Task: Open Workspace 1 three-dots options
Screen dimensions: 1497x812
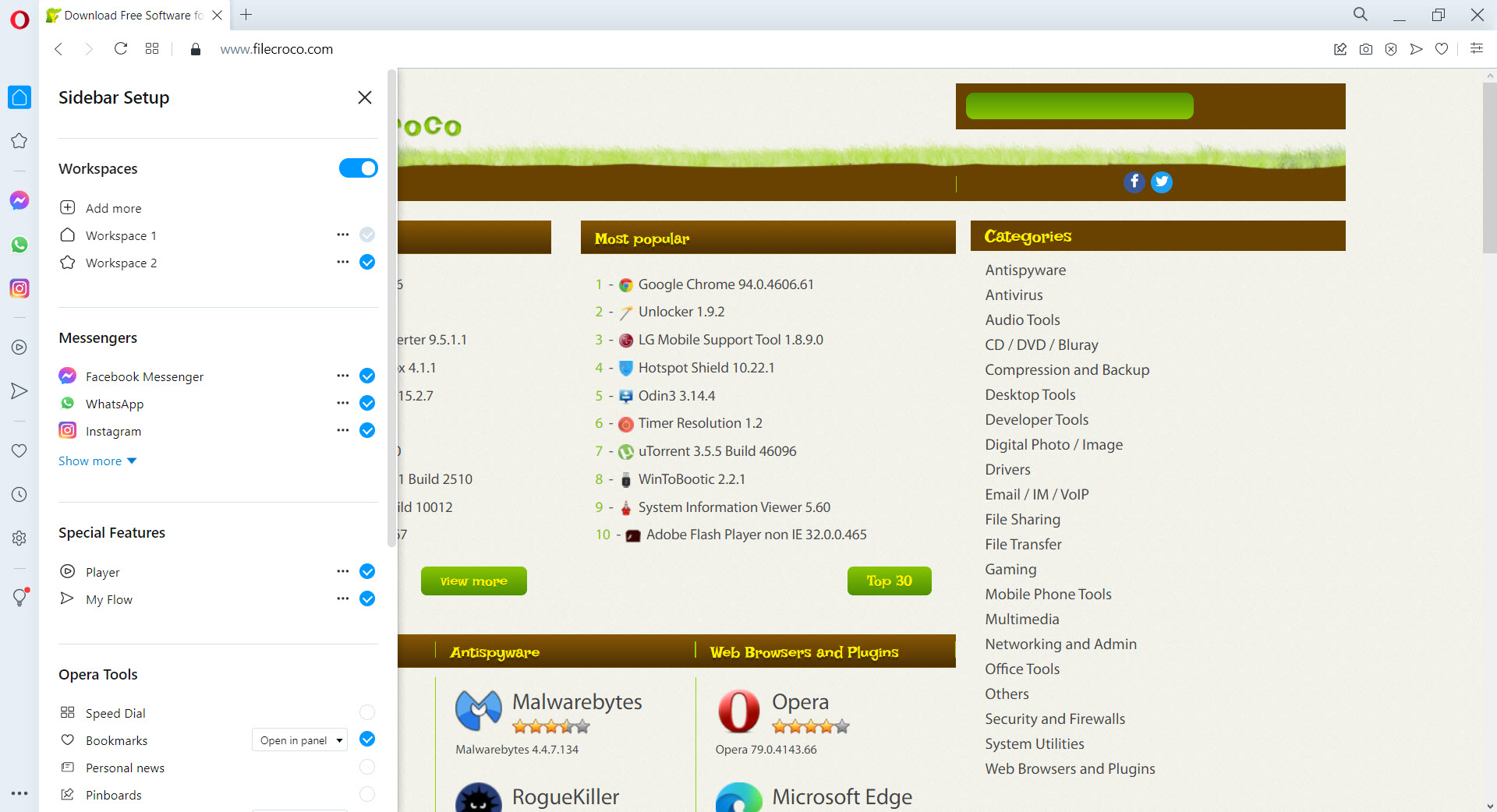Action: (x=343, y=235)
